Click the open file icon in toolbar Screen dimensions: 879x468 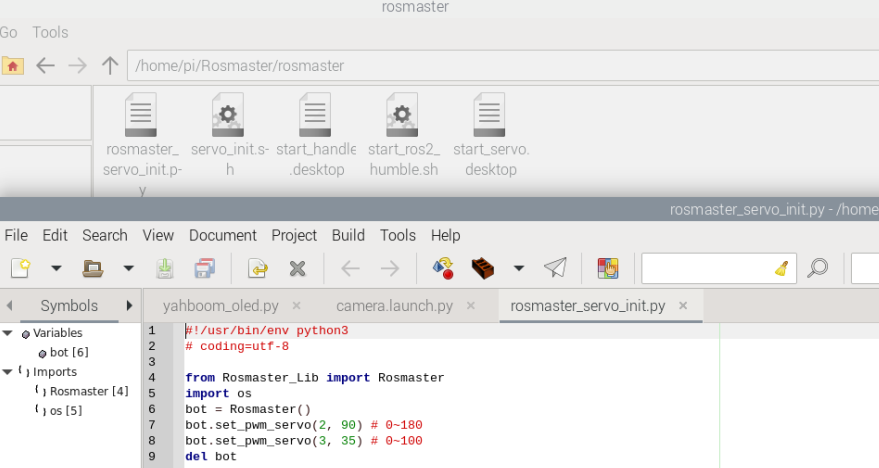pyautogui.click(x=93, y=268)
